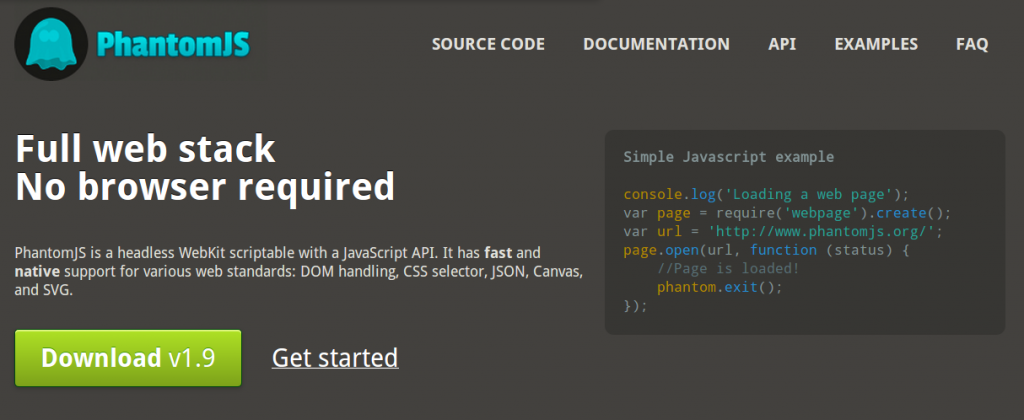
Task: Open the EXAMPLES navigation link
Action: (876, 44)
